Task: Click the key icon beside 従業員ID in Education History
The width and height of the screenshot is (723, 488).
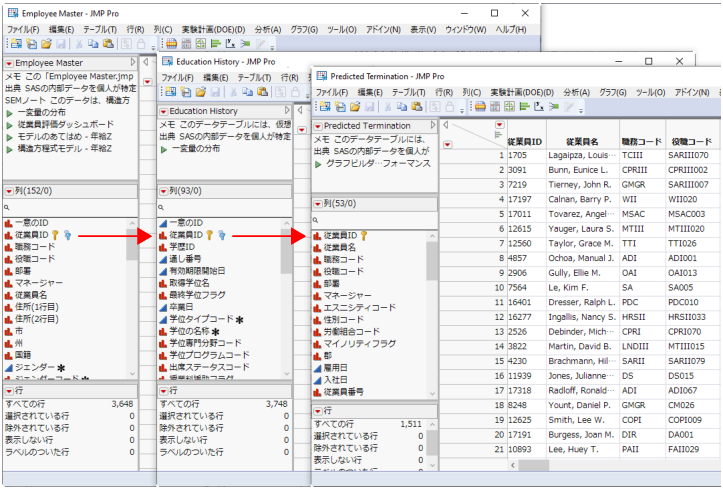Action: coord(210,235)
